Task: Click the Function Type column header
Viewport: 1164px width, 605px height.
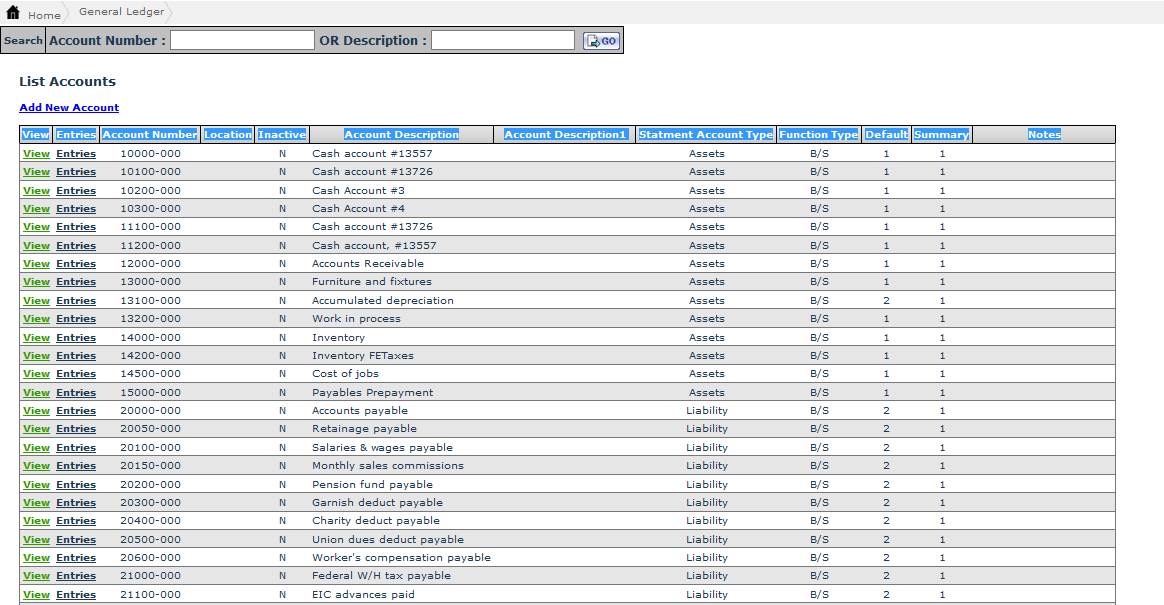Action: pyautogui.click(x=818, y=135)
